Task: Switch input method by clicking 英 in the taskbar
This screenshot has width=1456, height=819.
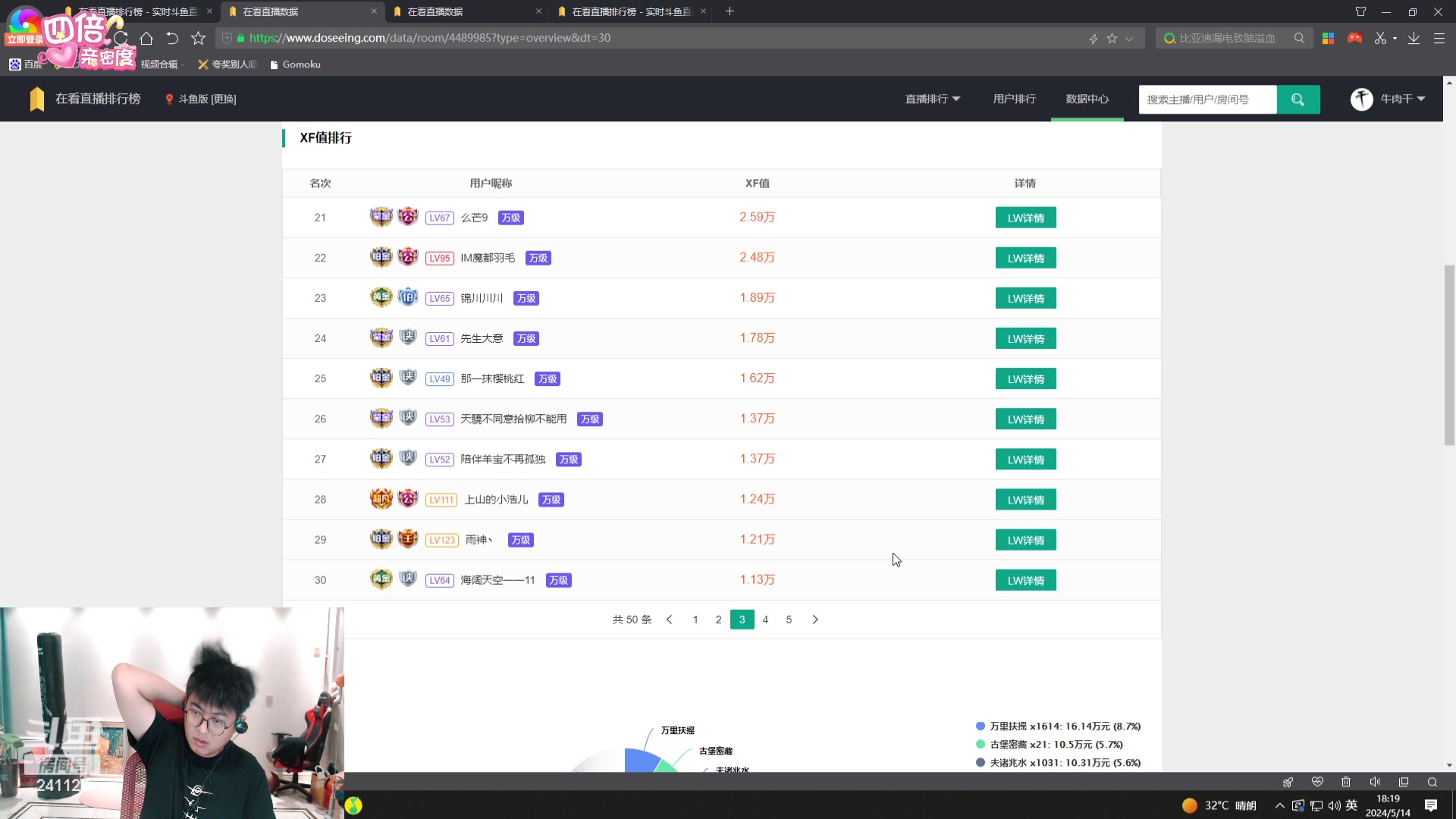Action: pyautogui.click(x=1352, y=806)
